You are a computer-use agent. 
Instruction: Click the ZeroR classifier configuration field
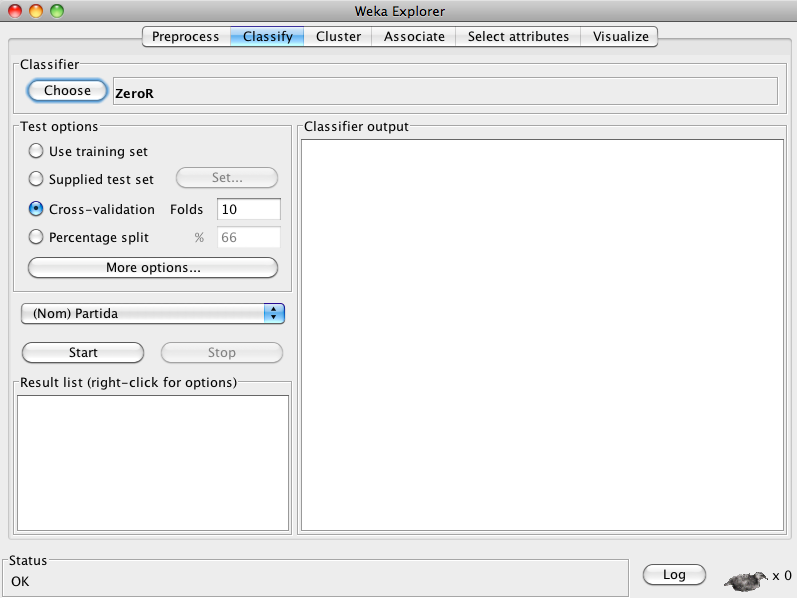coord(444,92)
